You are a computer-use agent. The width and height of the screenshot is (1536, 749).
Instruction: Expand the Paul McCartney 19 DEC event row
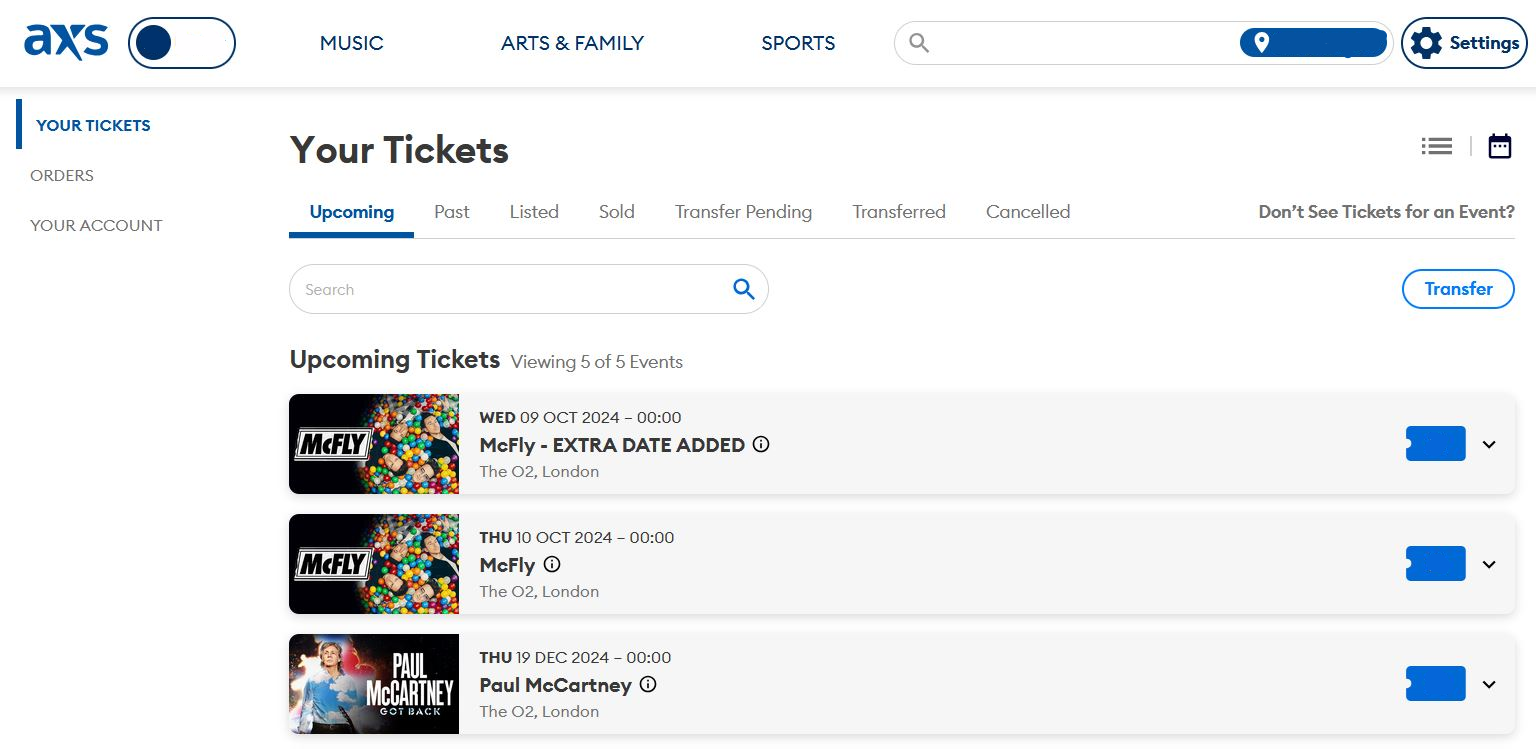(1489, 684)
